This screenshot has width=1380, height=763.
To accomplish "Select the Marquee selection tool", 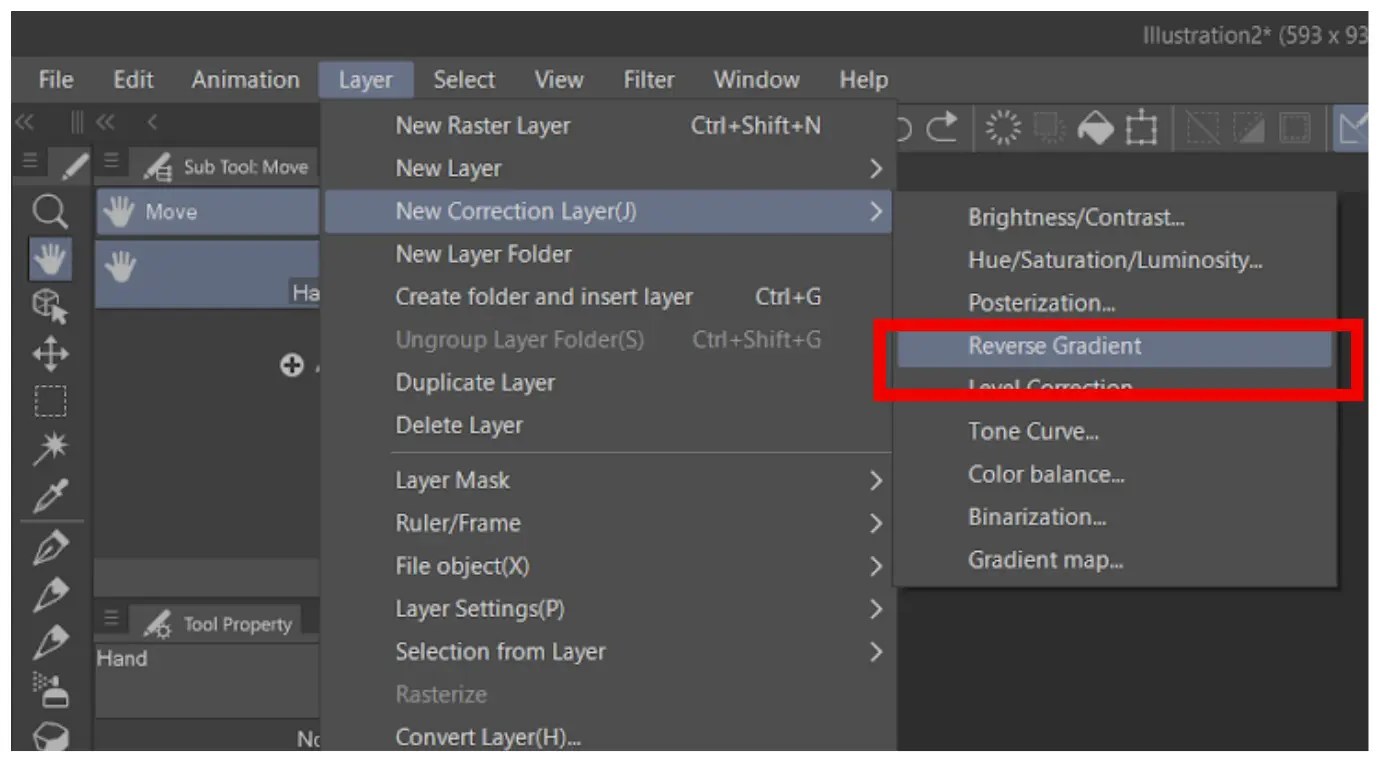I will (49, 399).
